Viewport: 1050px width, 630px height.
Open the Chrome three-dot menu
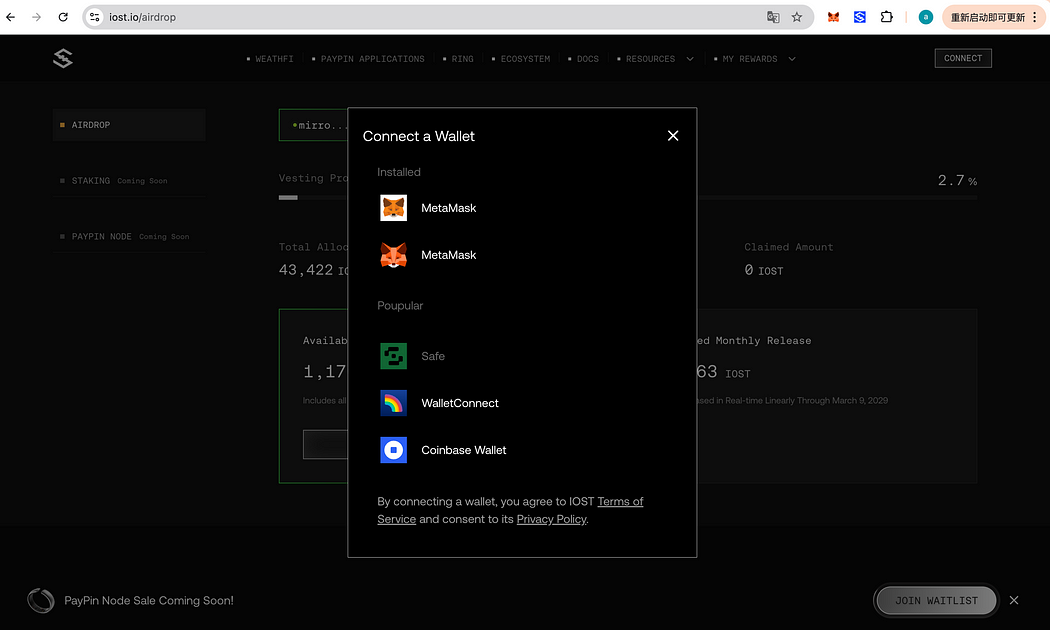[1035, 17]
